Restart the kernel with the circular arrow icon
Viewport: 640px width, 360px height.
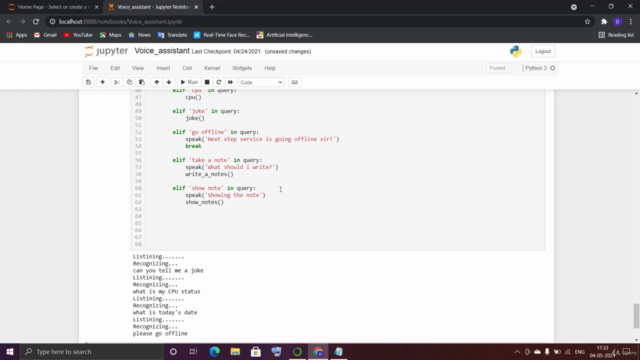pyautogui.click(x=219, y=82)
